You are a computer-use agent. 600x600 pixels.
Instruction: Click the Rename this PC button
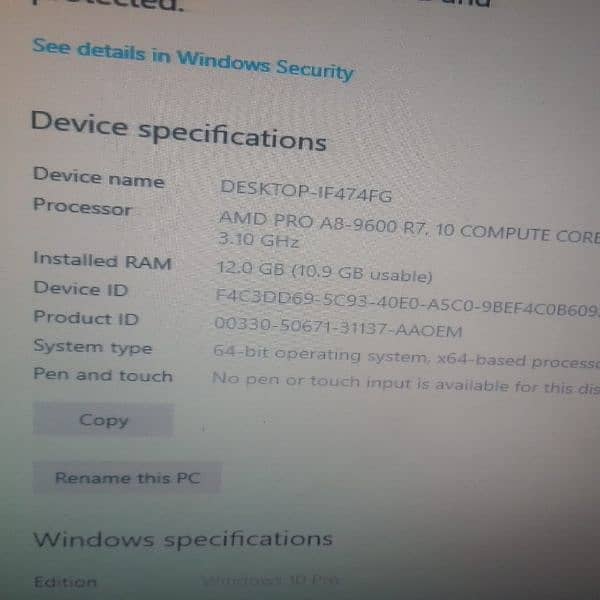(127, 478)
